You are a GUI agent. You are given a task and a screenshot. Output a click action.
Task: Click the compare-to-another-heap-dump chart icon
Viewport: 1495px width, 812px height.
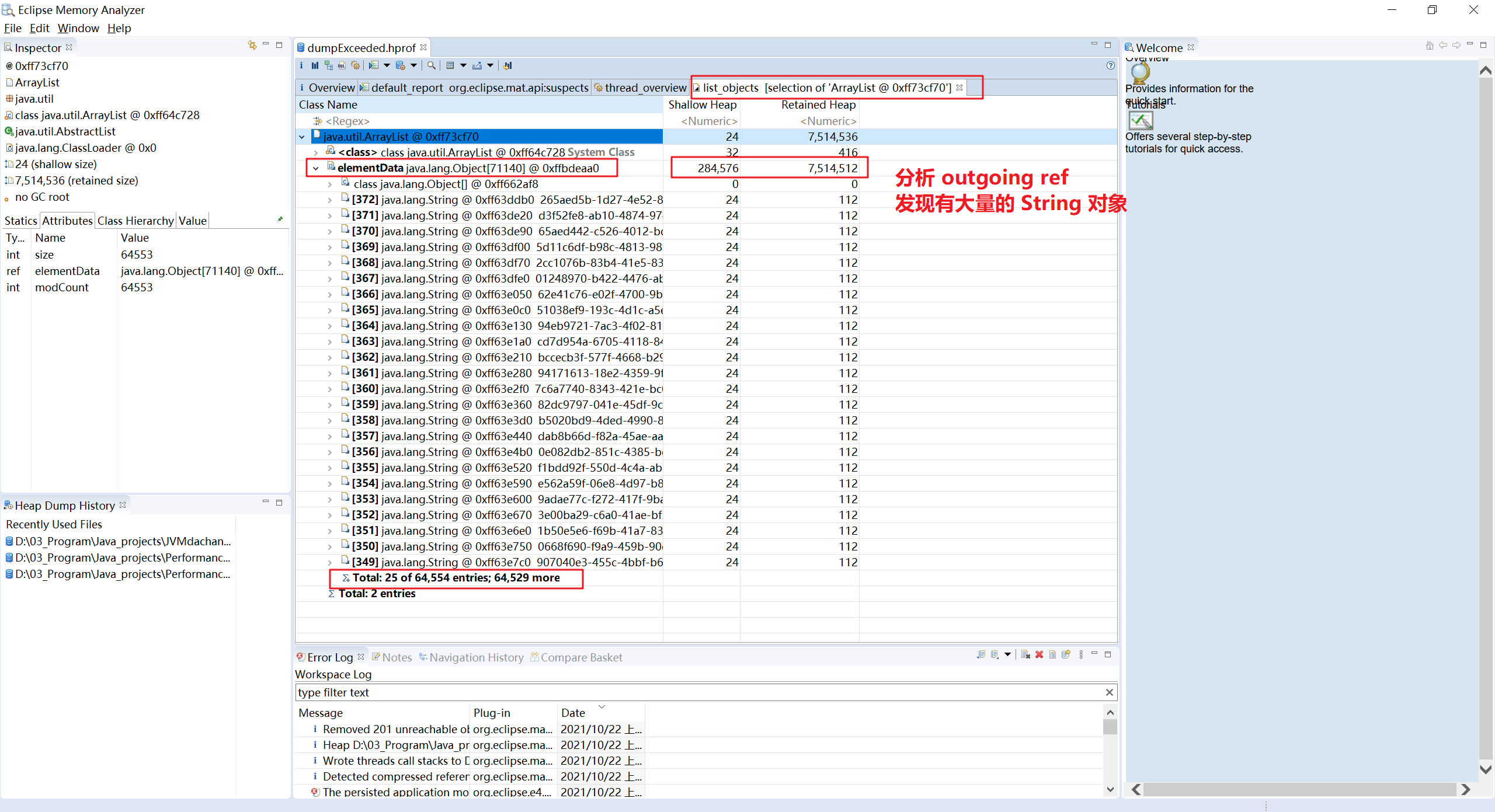pyautogui.click(x=508, y=65)
